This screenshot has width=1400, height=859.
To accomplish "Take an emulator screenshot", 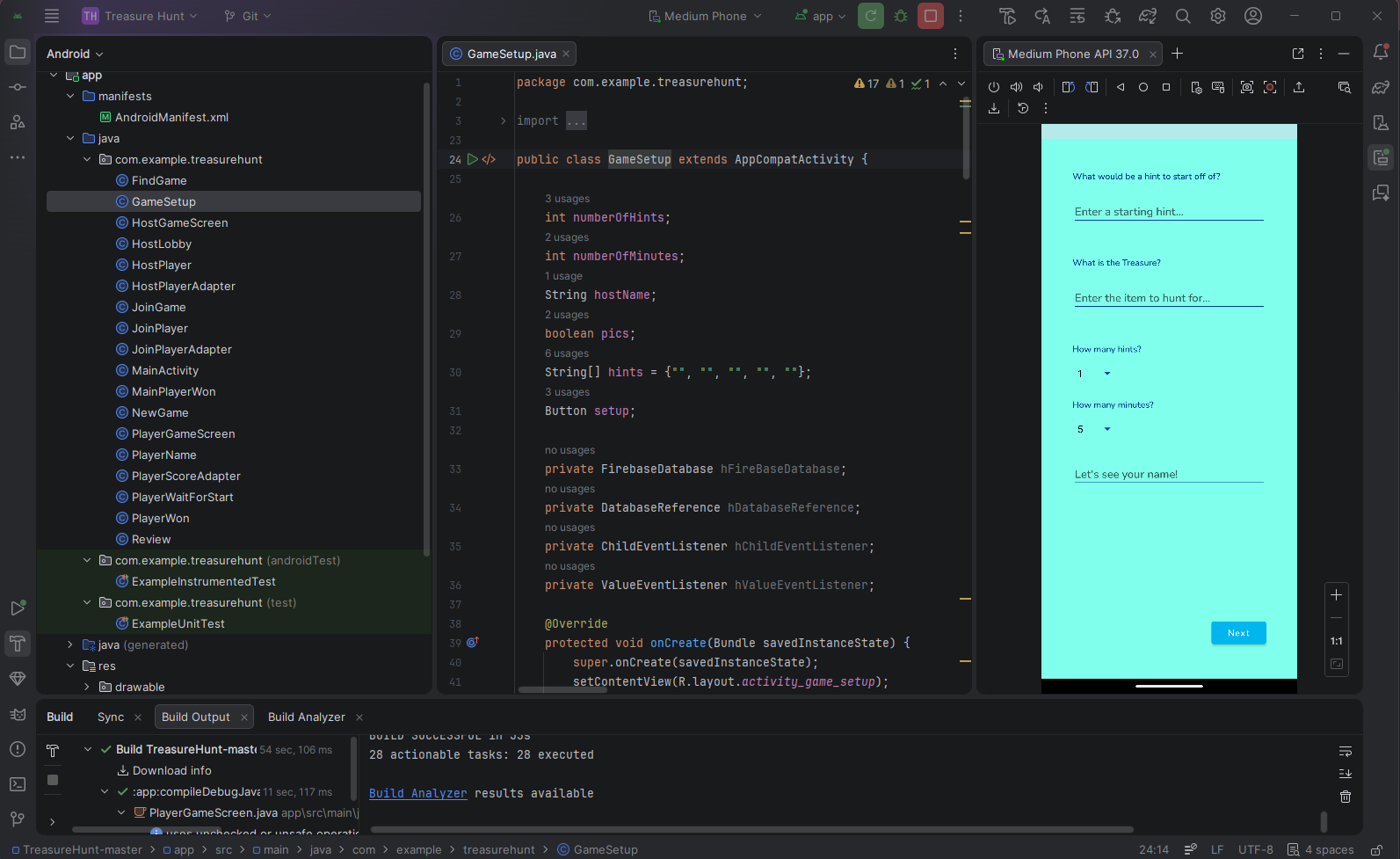I will point(1246,87).
